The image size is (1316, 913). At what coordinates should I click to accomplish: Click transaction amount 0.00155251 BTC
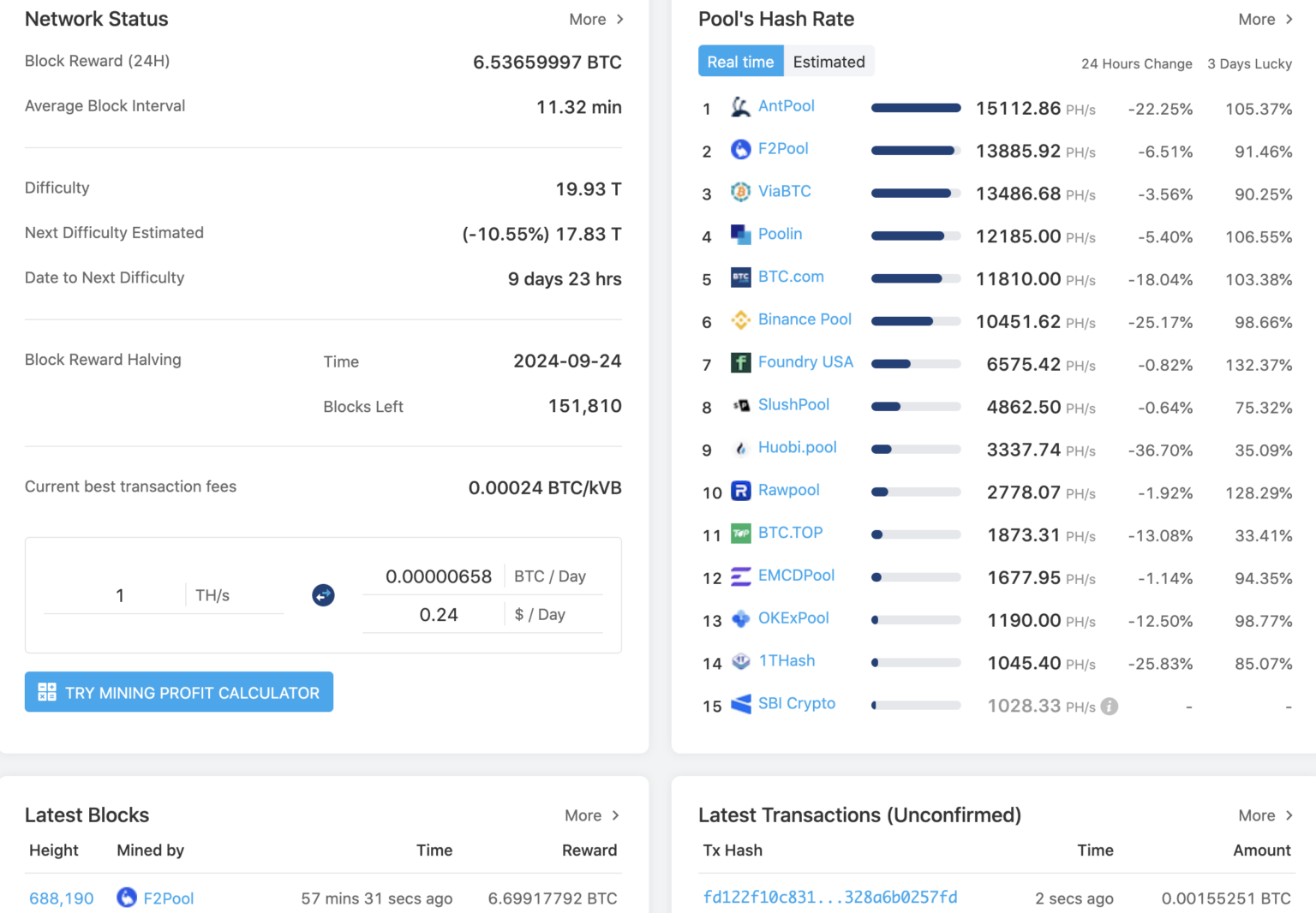coord(1226,898)
